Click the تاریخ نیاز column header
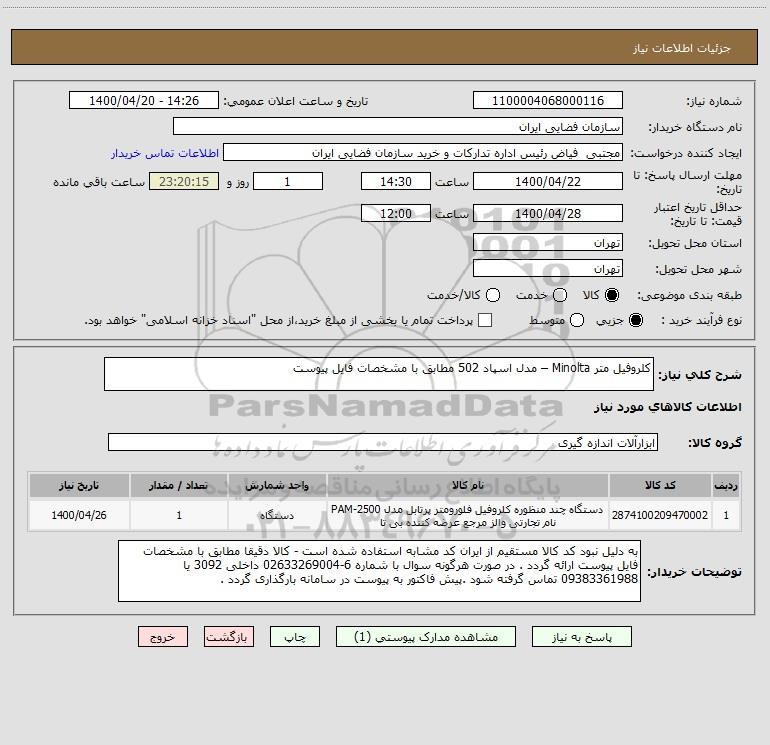This screenshot has height=745, width=770. [x=79, y=485]
